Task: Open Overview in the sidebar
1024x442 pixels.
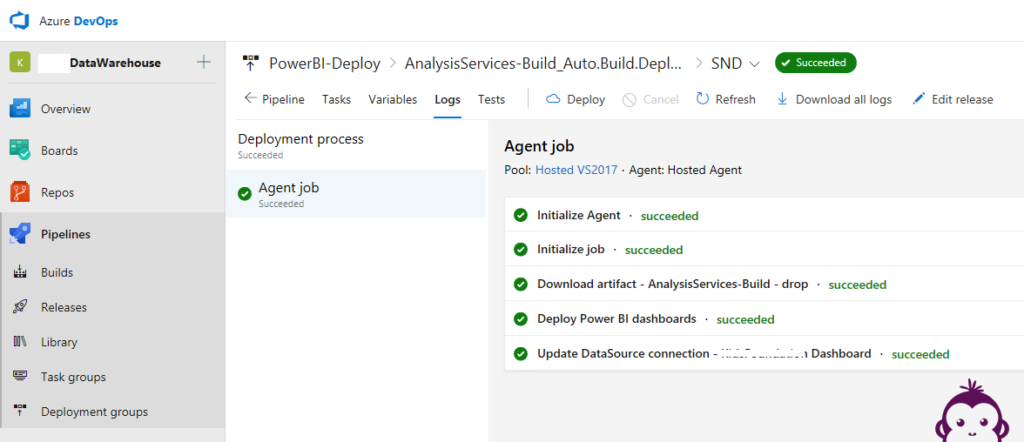Action: 66,108
